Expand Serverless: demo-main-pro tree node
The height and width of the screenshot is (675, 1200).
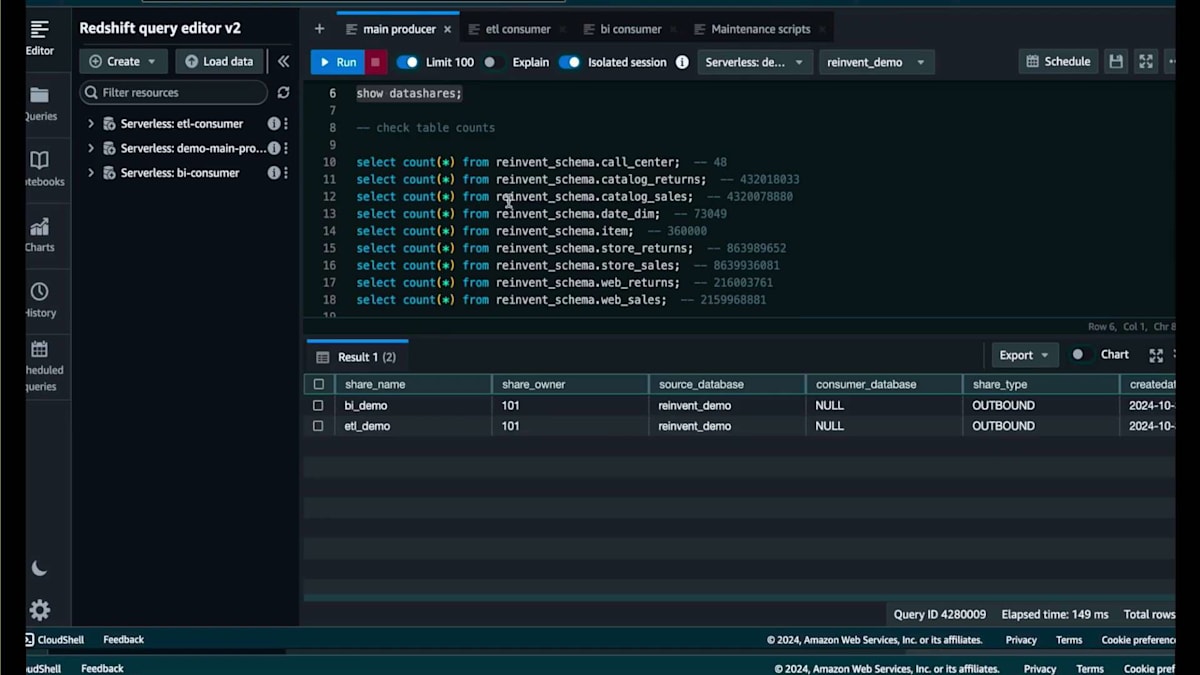pos(91,148)
